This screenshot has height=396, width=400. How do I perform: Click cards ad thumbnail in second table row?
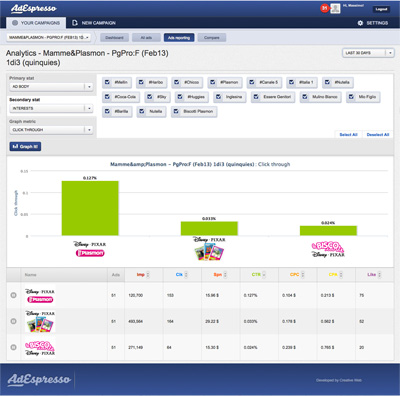coord(40,321)
